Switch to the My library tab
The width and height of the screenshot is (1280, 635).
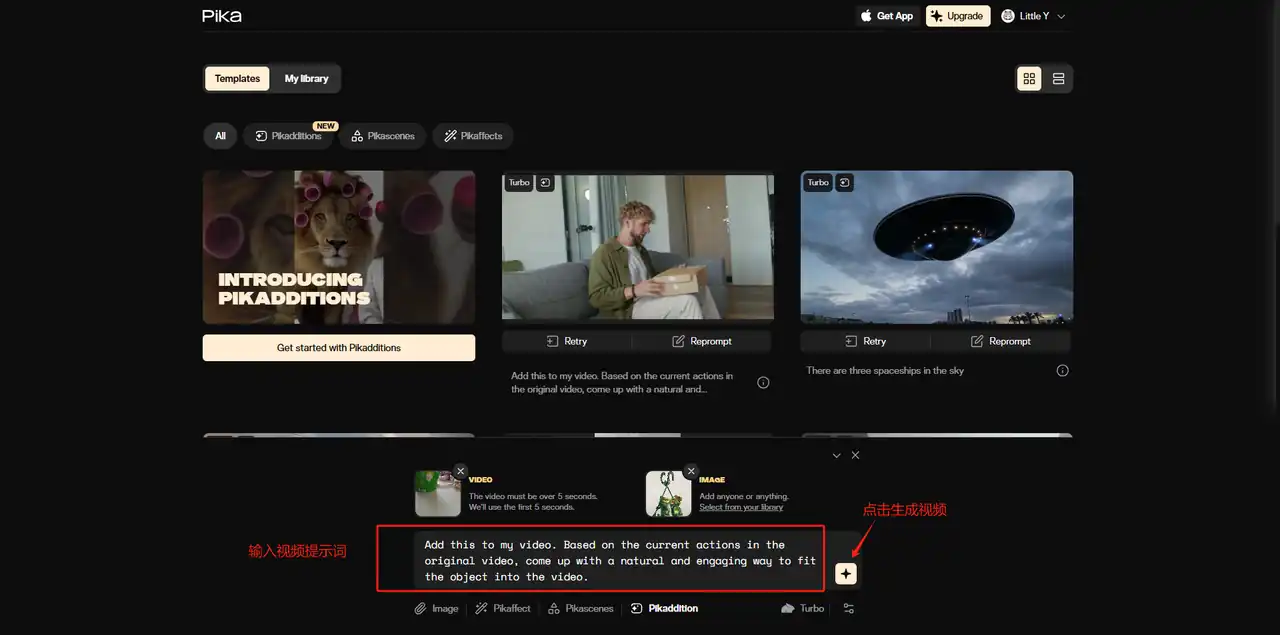[306, 79]
